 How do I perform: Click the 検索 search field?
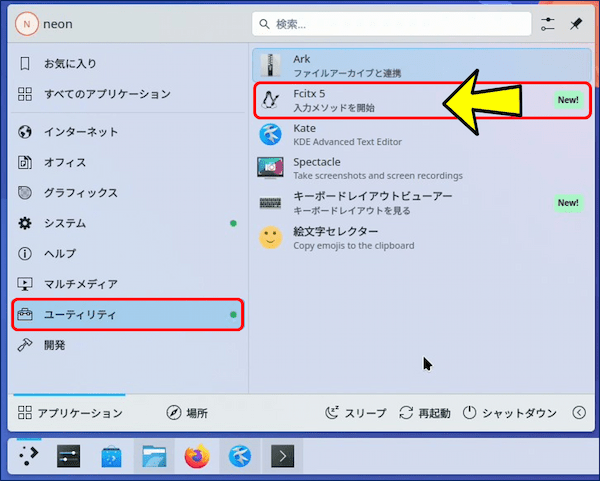pos(390,24)
